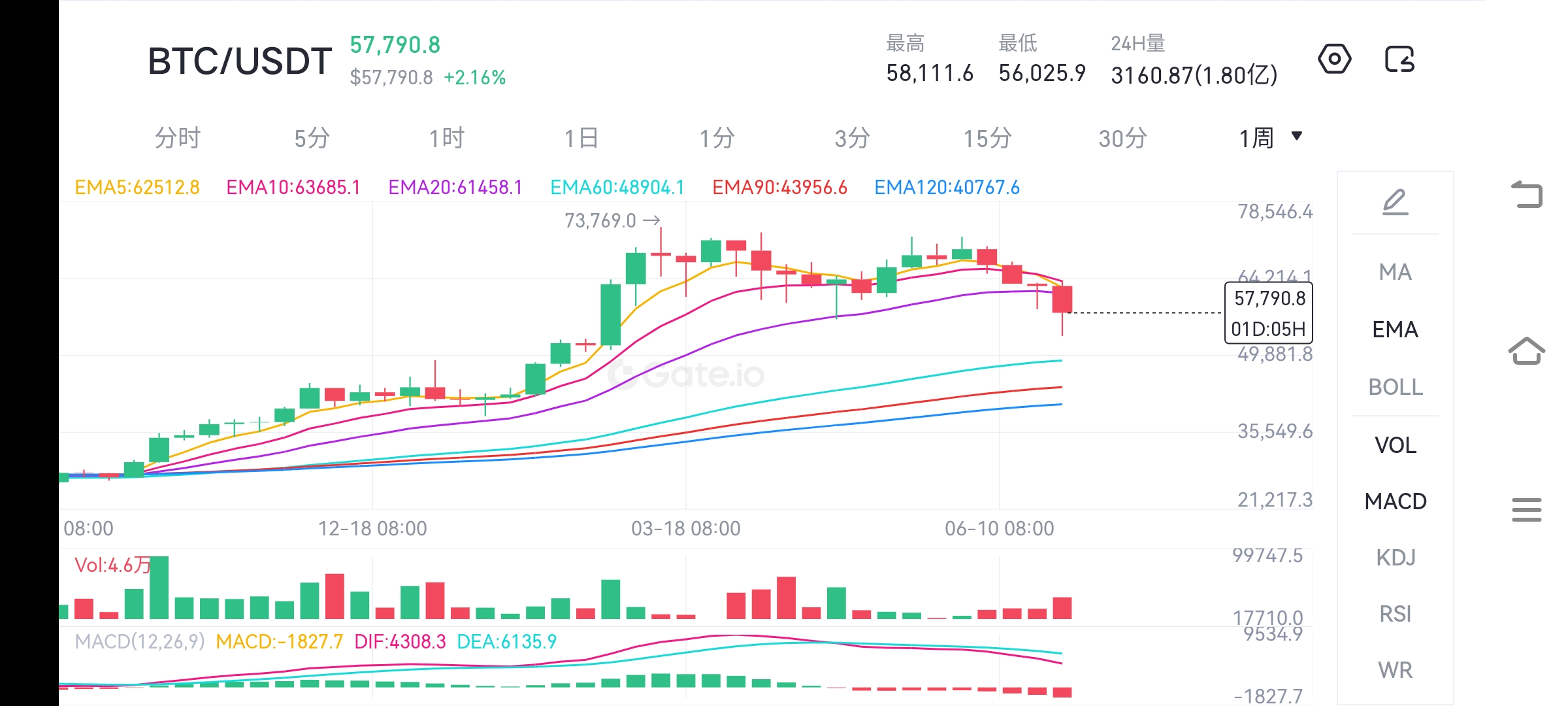Image resolution: width=1568 pixels, height=706 pixels.
Task: Tap the EMA60:48904.1 legend
Action: coord(617,188)
